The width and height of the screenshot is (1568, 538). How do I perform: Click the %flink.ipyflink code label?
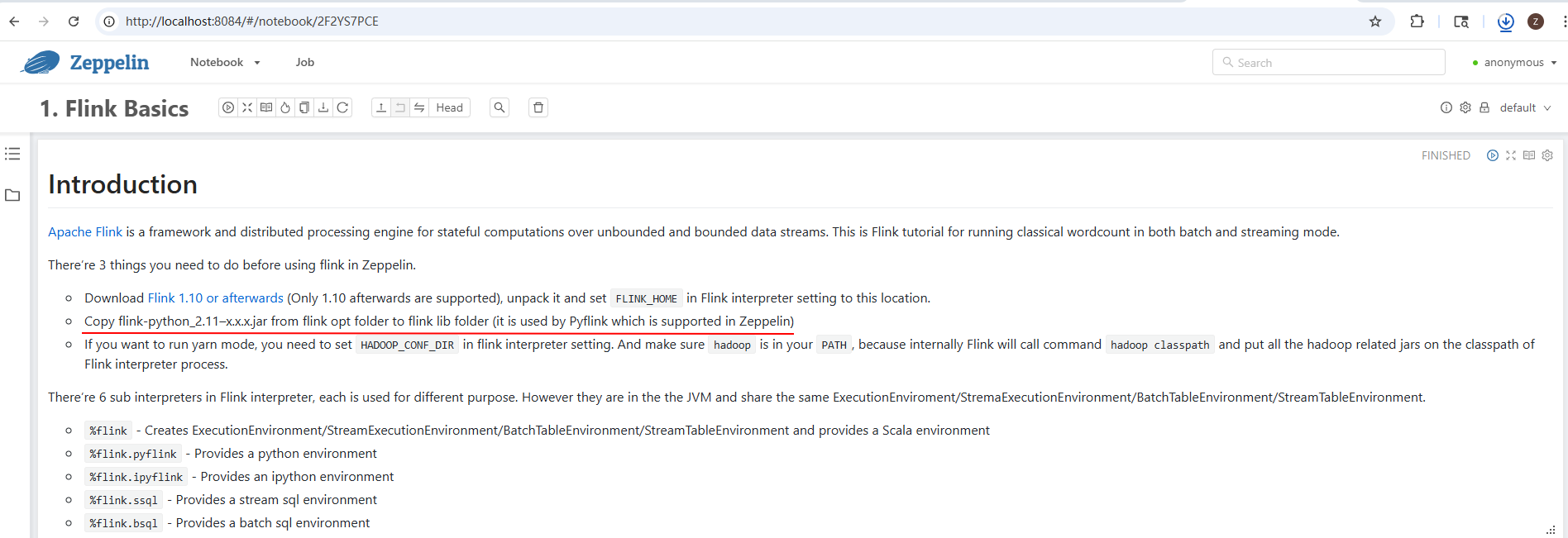pyautogui.click(x=136, y=478)
